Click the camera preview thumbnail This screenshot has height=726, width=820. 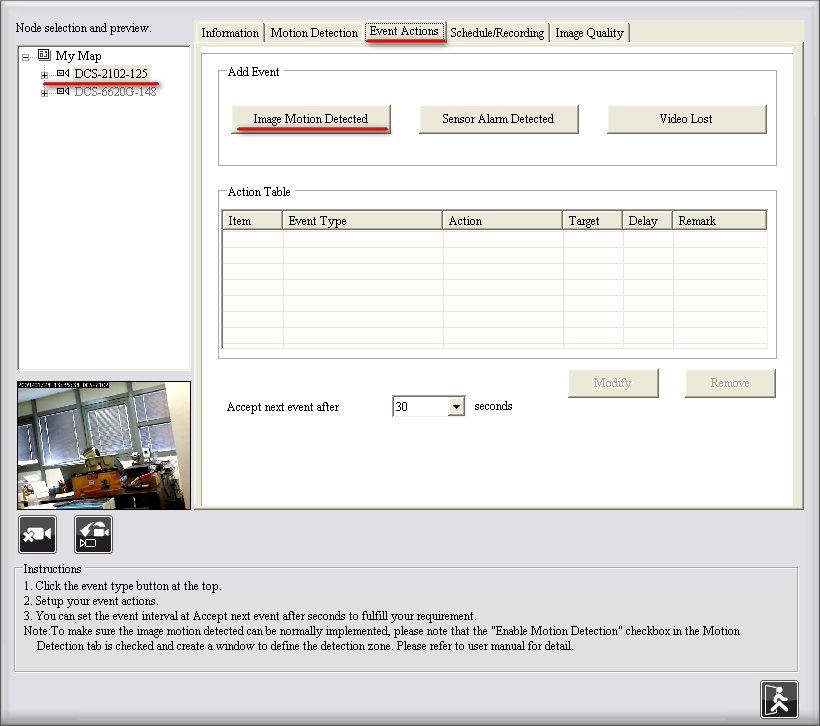[x=104, y=445]
